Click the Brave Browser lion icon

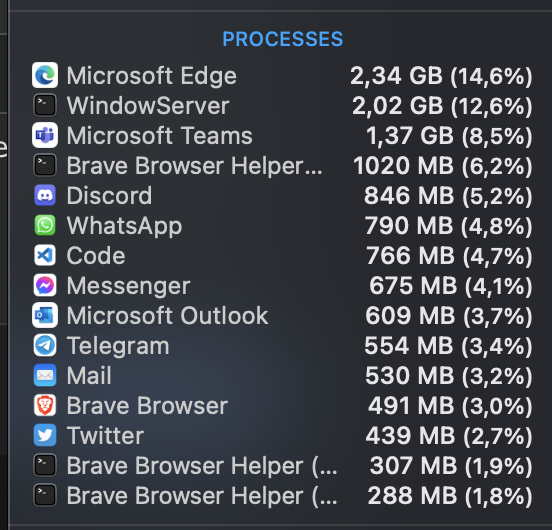tap(45, 405)
